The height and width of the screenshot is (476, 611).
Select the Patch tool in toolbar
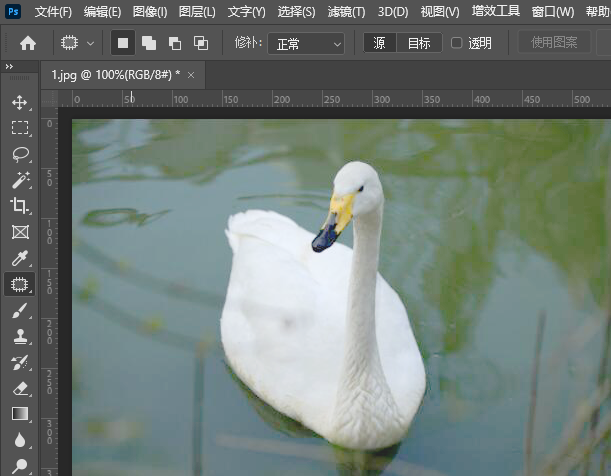click(x=20, y=284)
